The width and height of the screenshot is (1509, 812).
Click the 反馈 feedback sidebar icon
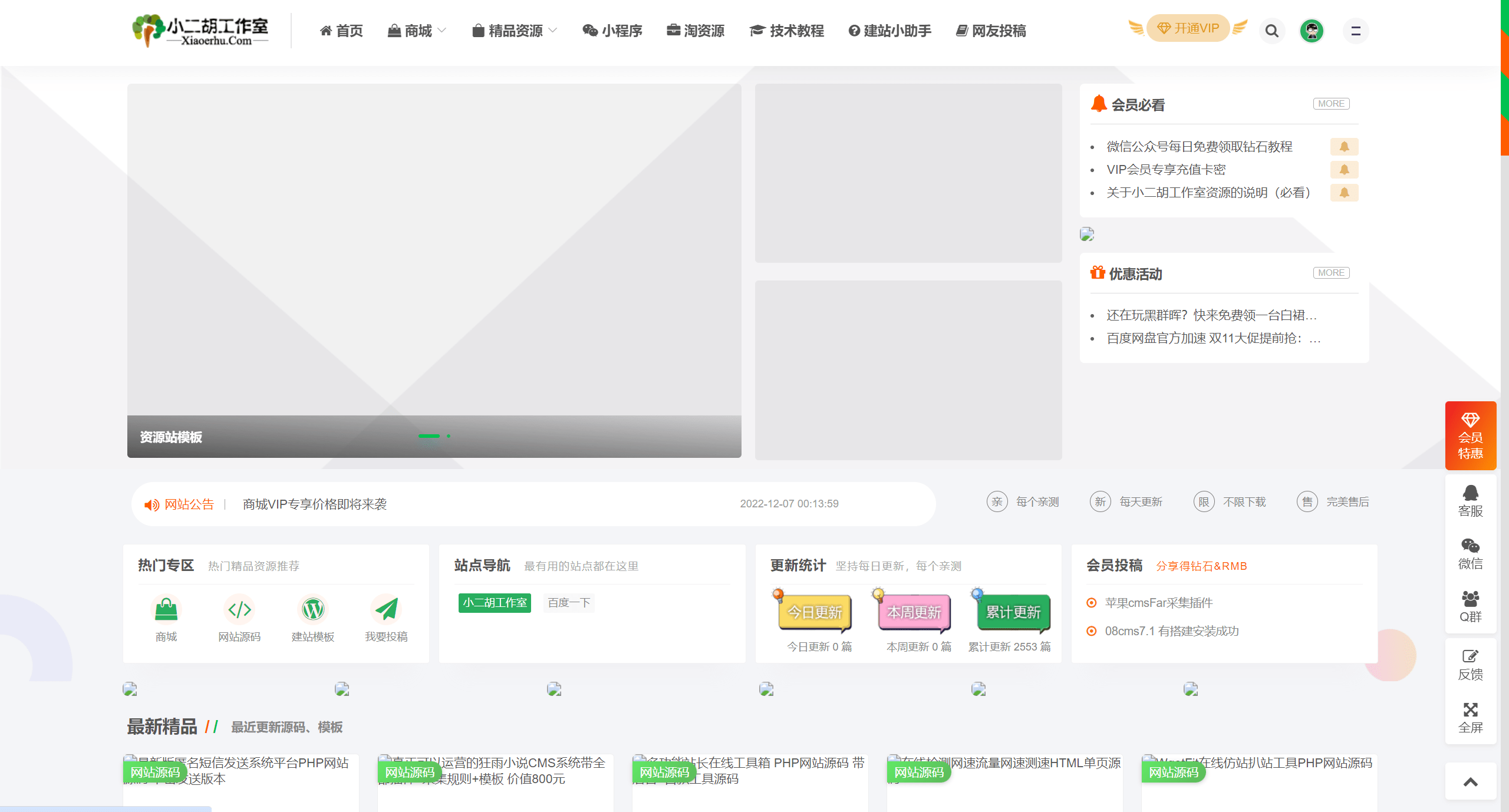point(1471,665)
